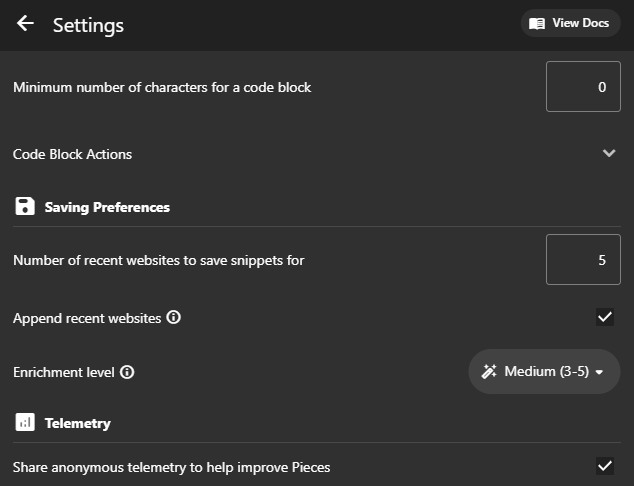Viewport: 634px width, 486px height.
Task: Click the magic wand enrichment icon
Action: click(489, 372)
